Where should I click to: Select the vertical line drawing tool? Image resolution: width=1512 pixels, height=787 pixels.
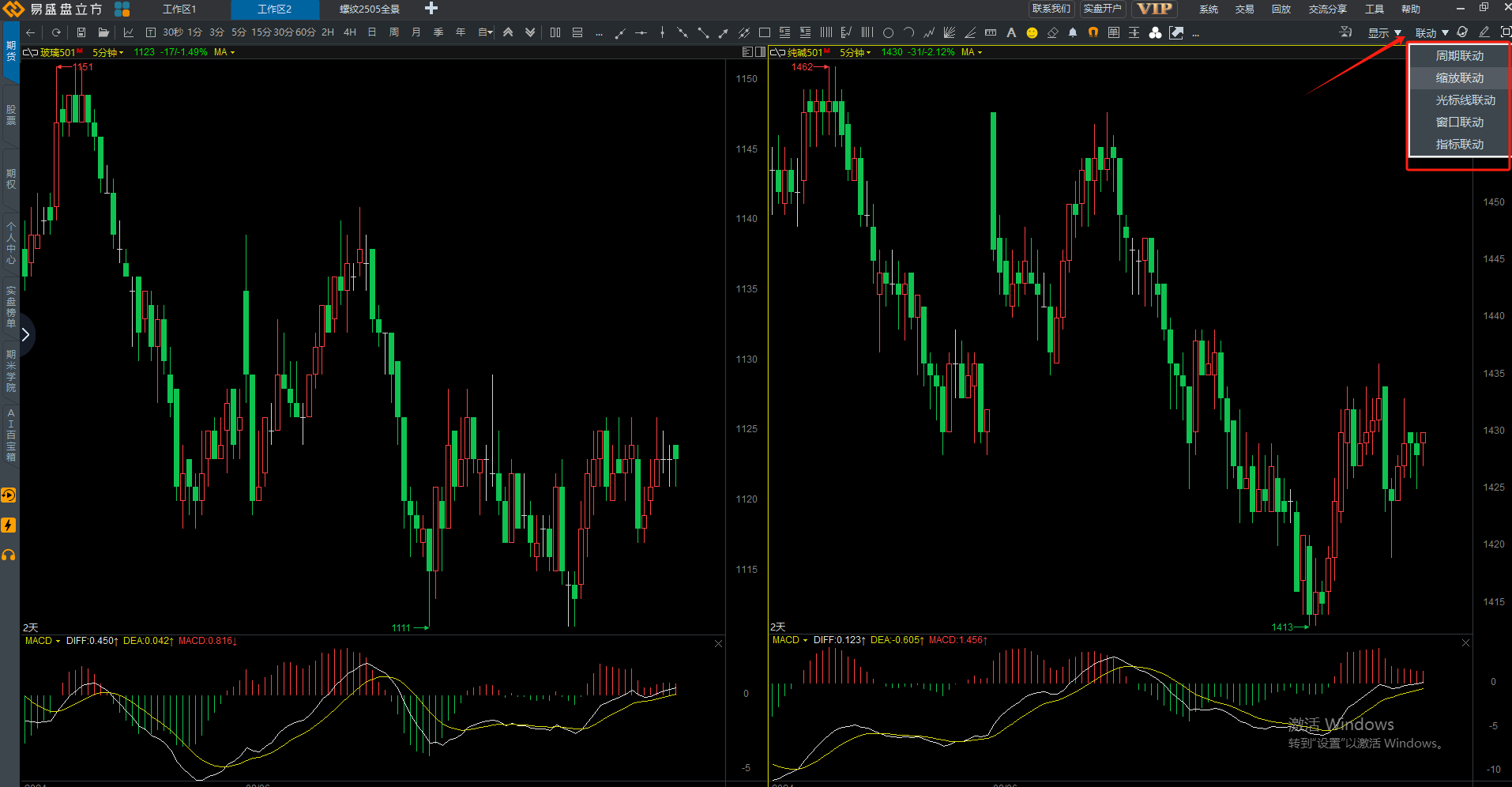pyautogui.click(x=662, y=32)
